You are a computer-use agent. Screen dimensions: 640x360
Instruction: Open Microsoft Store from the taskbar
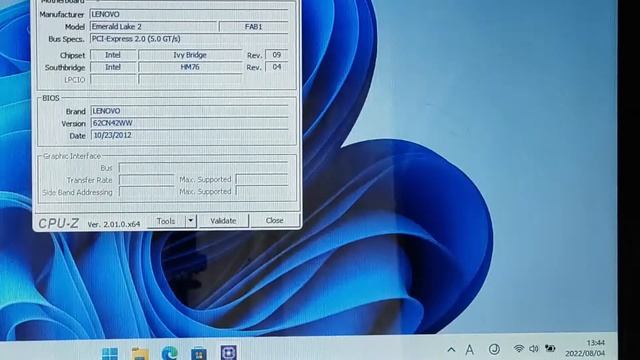pos(199,353)
